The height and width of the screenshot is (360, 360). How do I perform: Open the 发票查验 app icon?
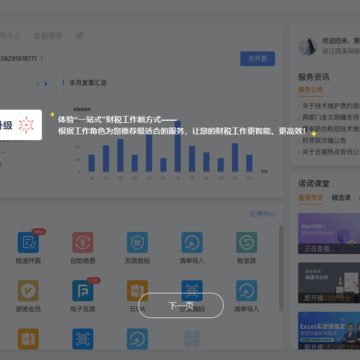[137, 242]
